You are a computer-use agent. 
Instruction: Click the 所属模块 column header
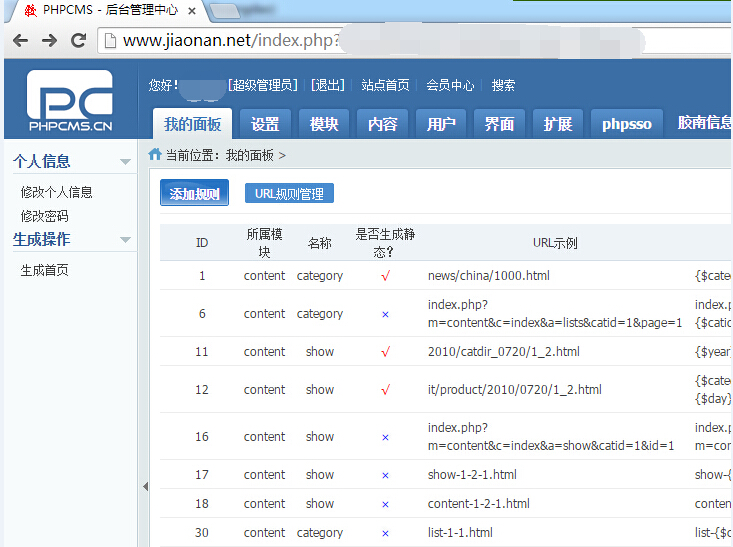coord(264,243)
